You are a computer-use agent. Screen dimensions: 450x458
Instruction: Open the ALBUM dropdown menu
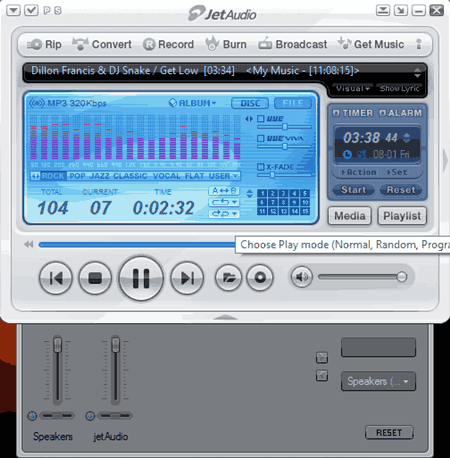(193, 103)
